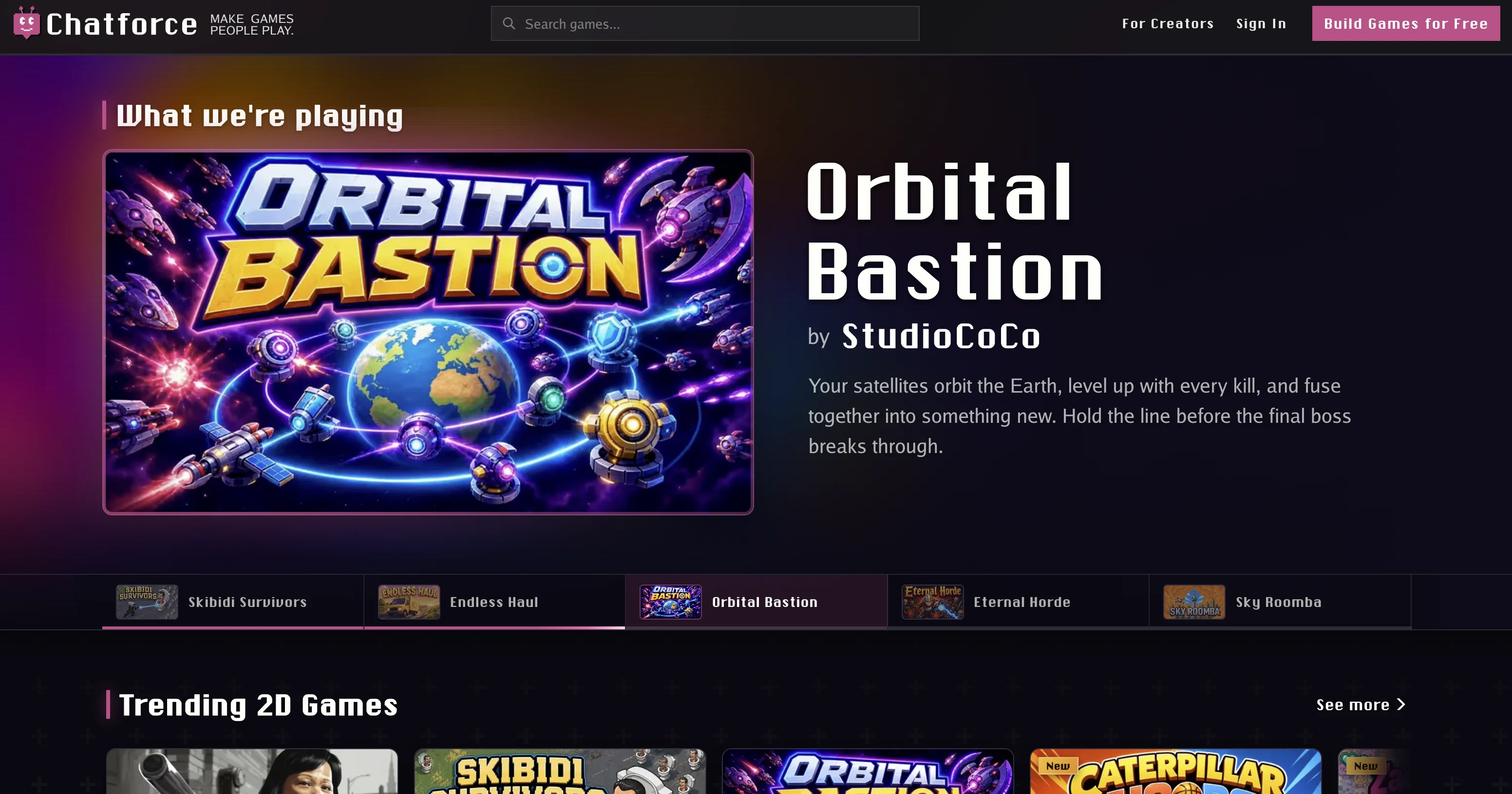Click the Chatforce wordmark
Image resolution: width=1512 pixels, height=794 pixels.
[121, 24]
